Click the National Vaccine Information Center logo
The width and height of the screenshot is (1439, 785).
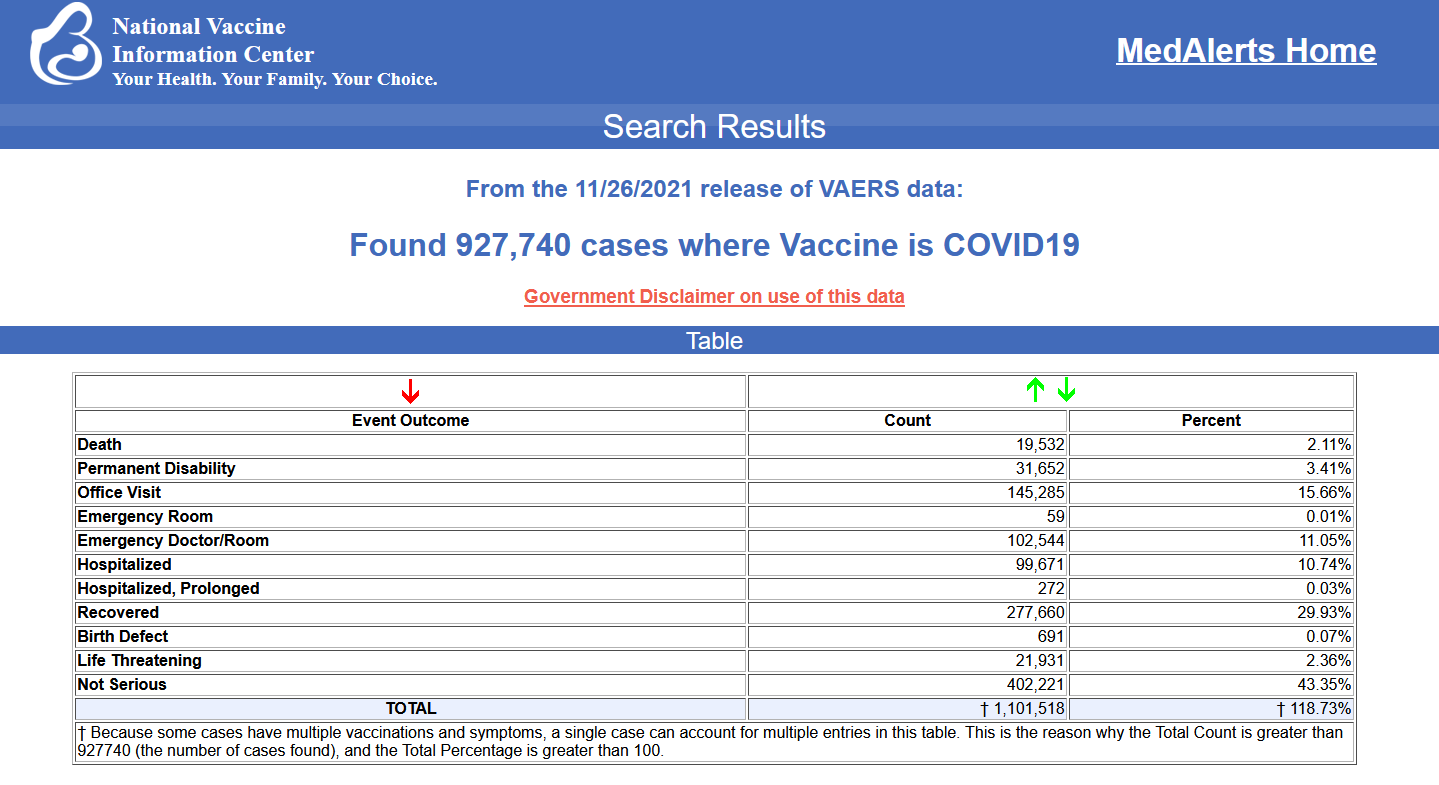(x=66, y=45)
